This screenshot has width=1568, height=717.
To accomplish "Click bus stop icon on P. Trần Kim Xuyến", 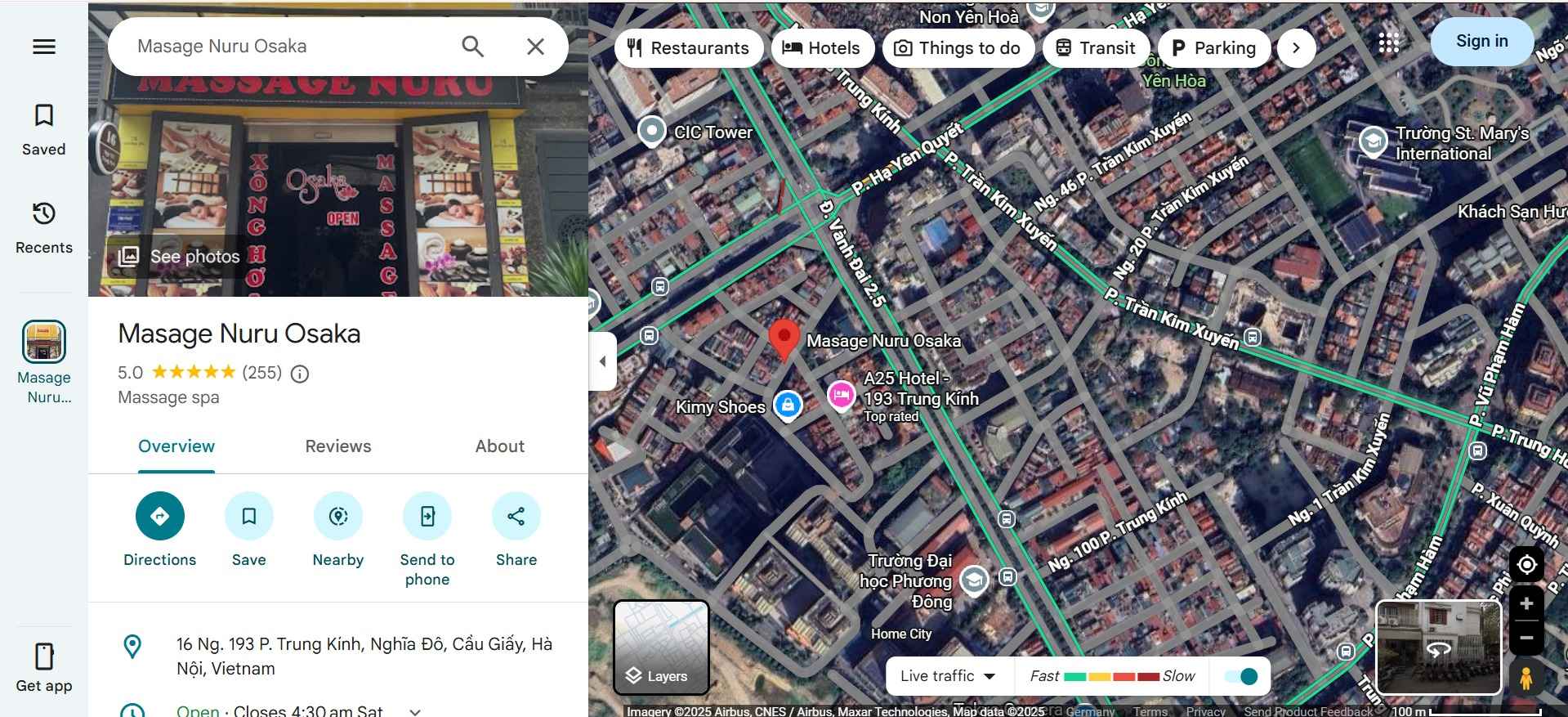I will pyautogui.click(x=1253, y=337).
